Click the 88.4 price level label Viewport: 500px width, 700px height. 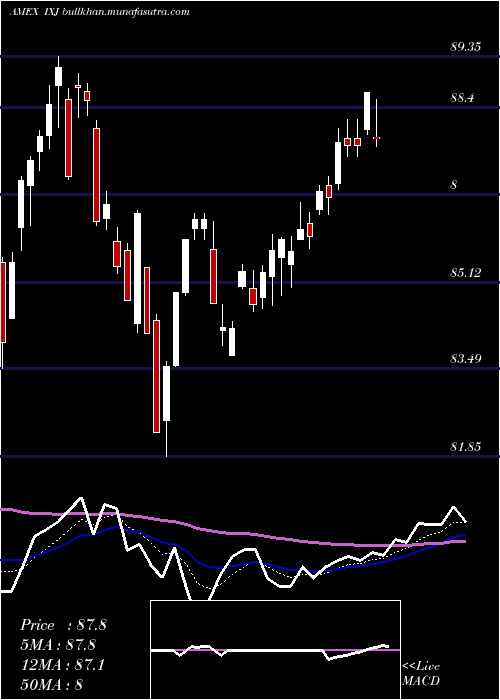pos(462,97)
